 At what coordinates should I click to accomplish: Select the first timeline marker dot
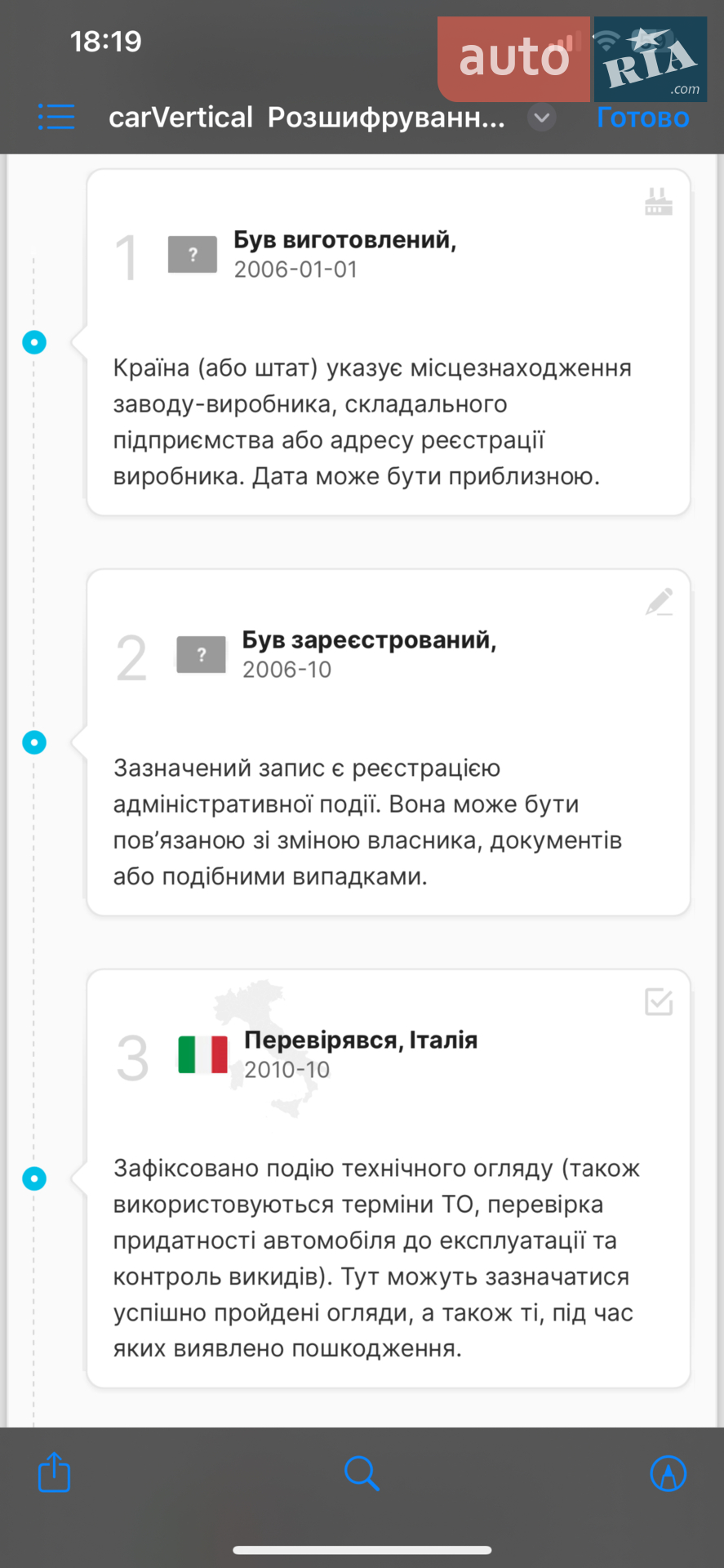point(34,342)
